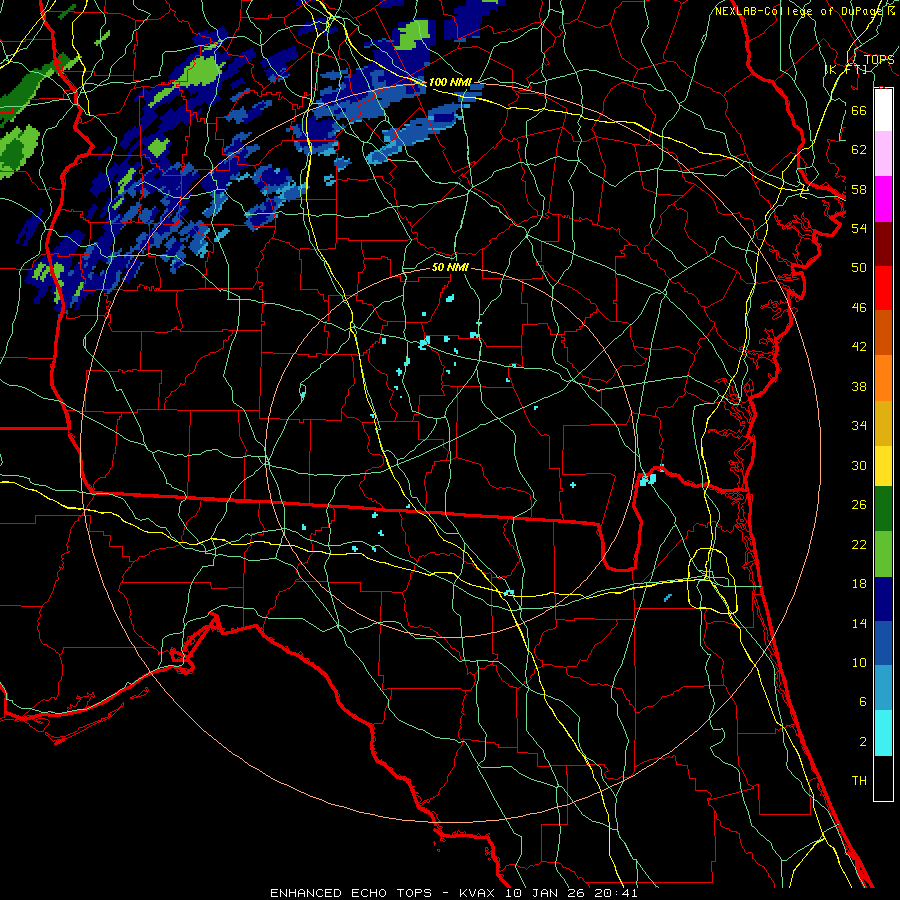The width and height of the screenshot is (900, 900).
Task: Click the legend value '50'
Action: pos(859,267)
